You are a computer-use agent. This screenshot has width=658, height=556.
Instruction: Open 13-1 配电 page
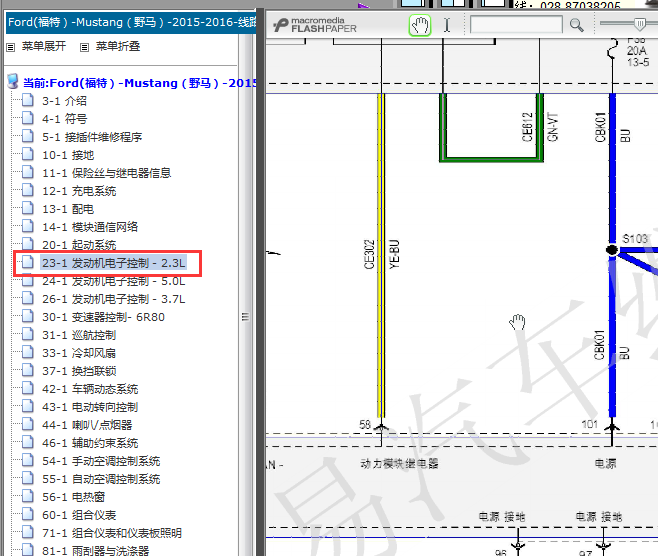[68, 209]
